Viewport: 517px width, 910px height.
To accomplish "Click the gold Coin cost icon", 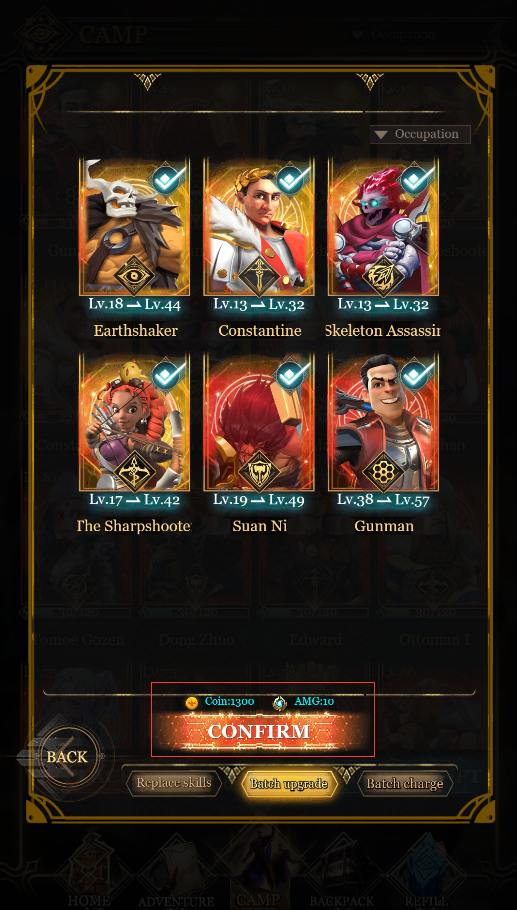I will [192, 702].
